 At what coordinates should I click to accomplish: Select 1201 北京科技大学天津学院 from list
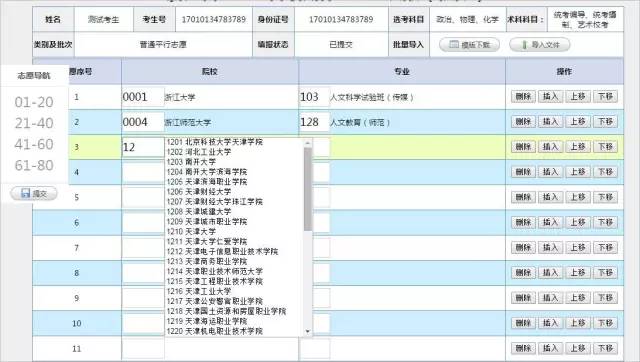pos(215,142)
